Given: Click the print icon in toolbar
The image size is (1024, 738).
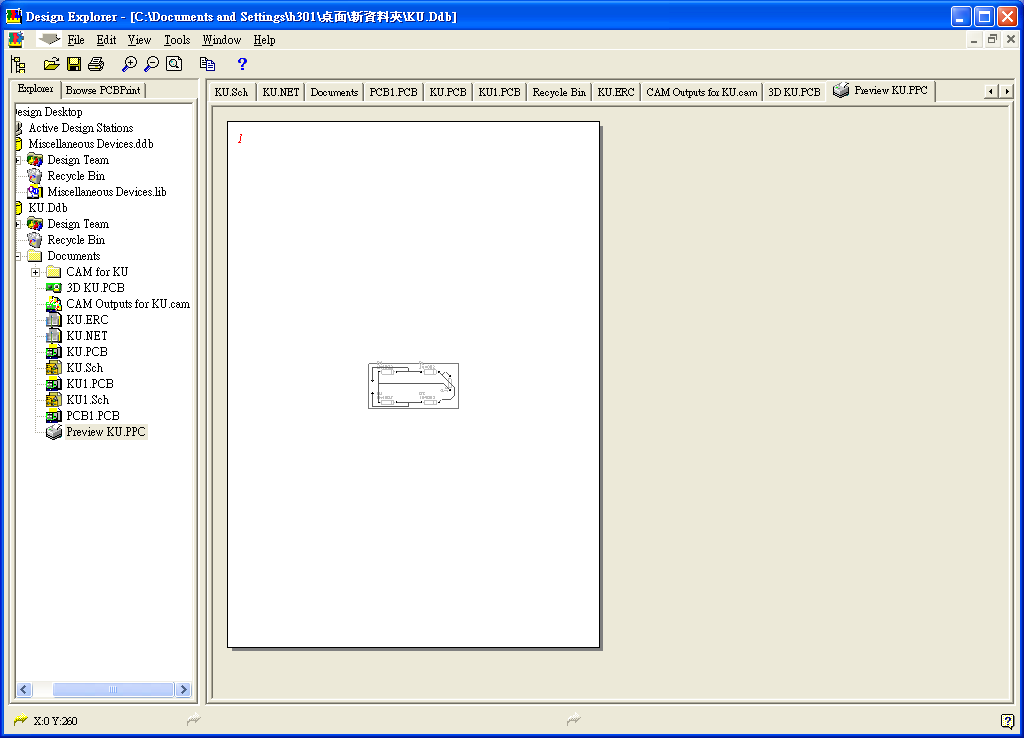Looking at the screenshot, I should 96,64.
